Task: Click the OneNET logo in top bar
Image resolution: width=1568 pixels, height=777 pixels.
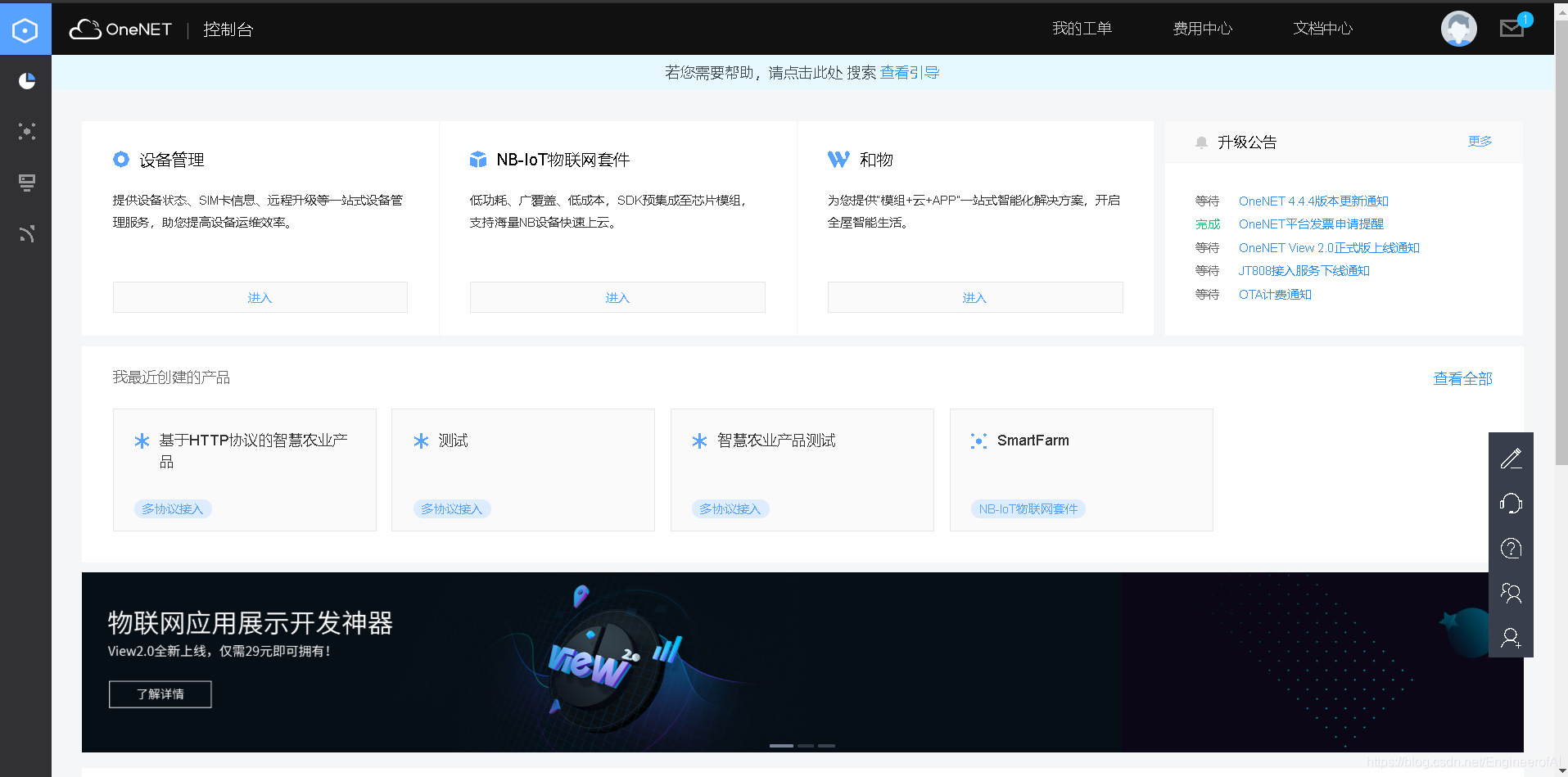Action: (x=121, y=29)
